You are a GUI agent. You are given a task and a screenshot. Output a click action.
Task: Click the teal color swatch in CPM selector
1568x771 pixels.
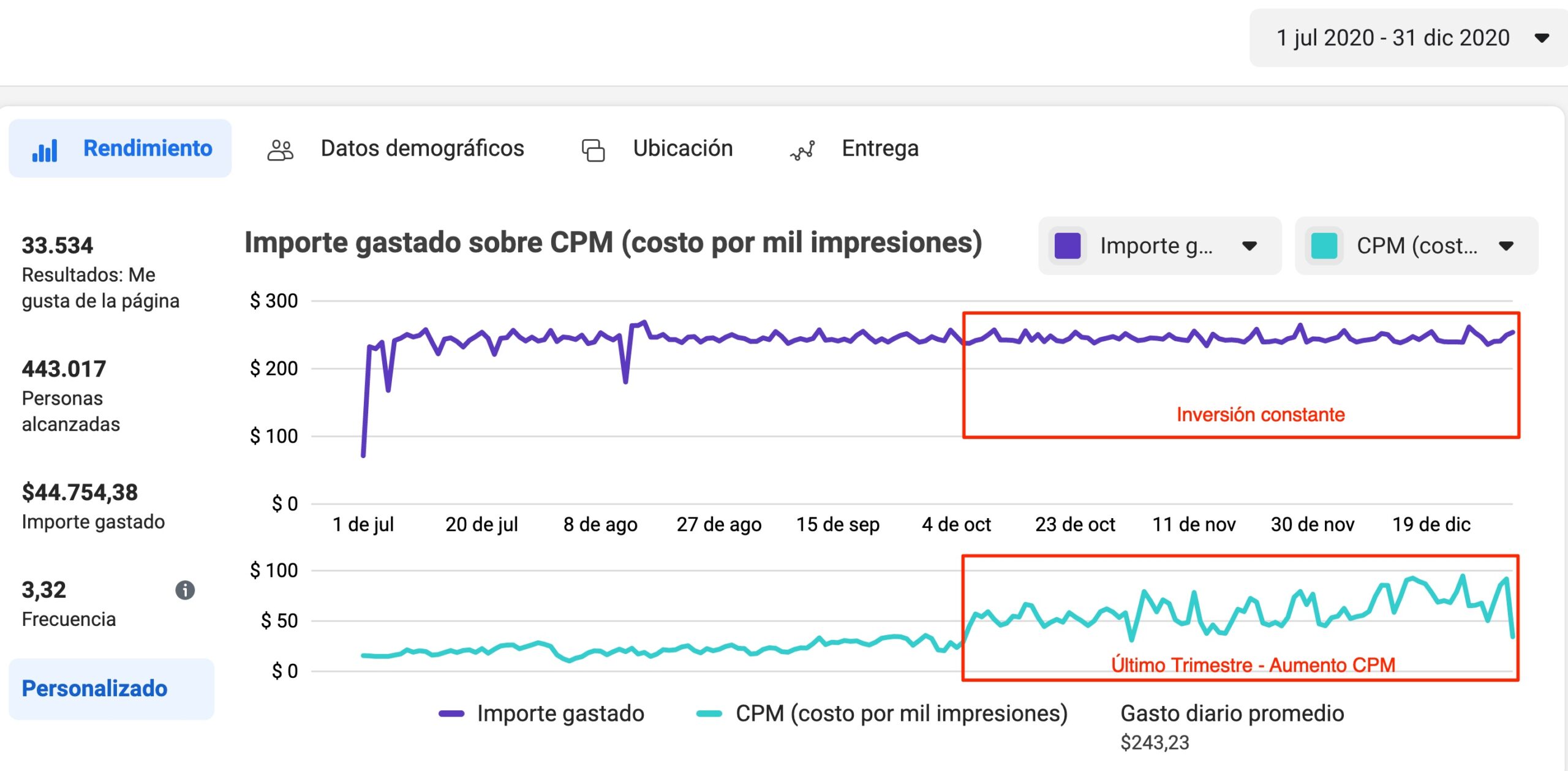[1324, 246]
